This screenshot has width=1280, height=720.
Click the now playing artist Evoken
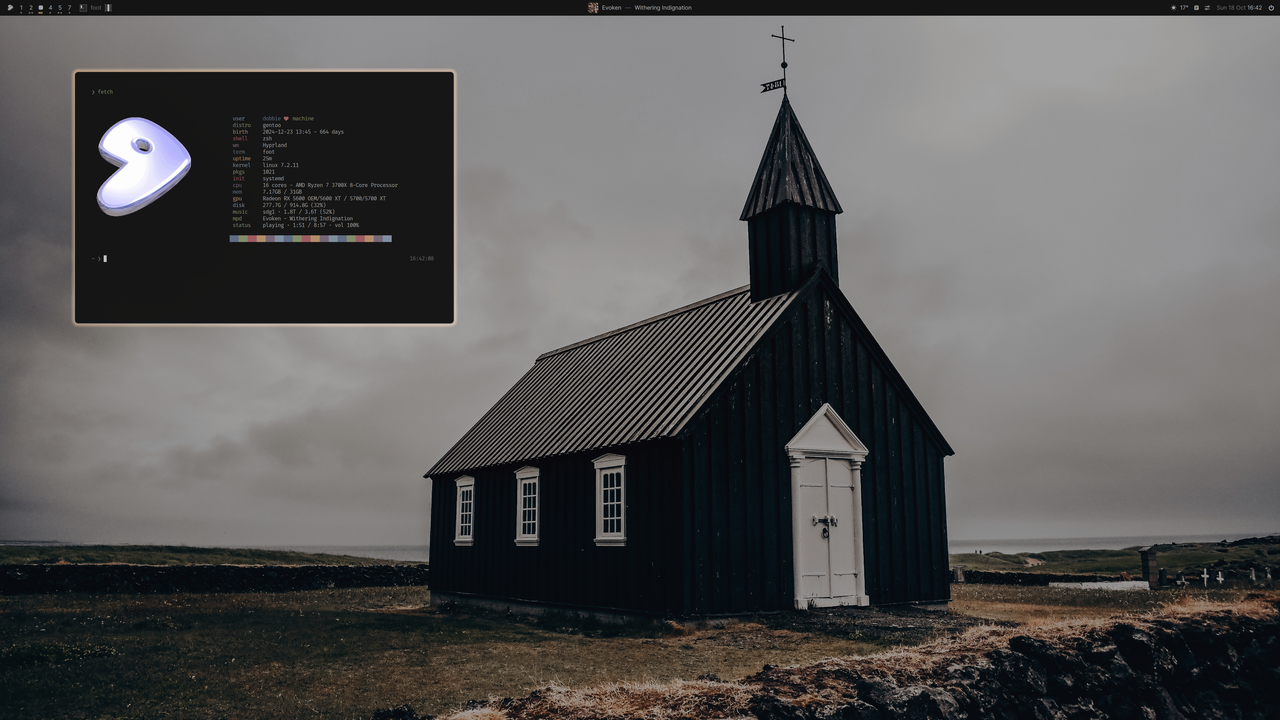[611, 8]
